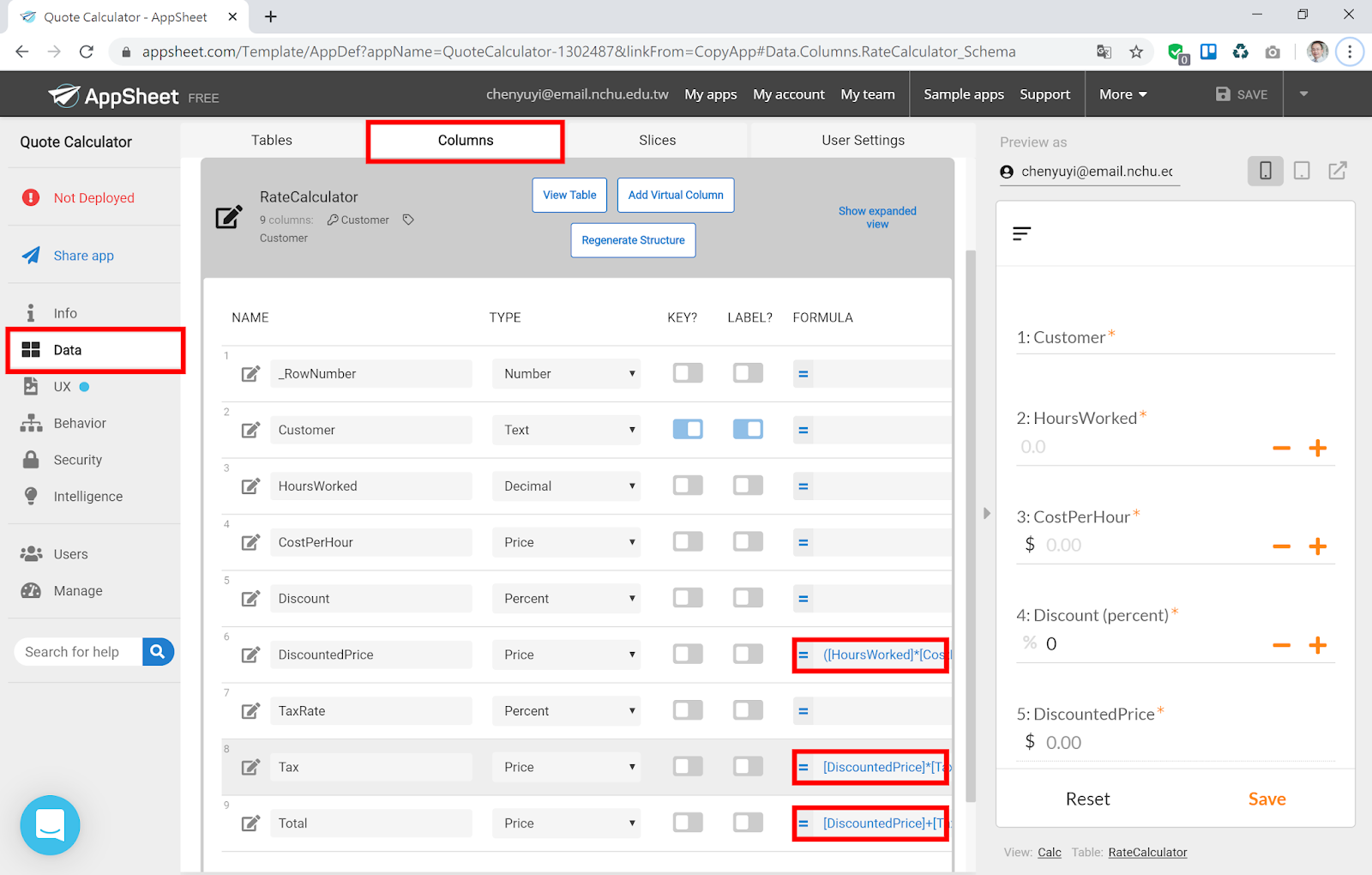Open type dropdown for CostPerHour column

[566, 542]
